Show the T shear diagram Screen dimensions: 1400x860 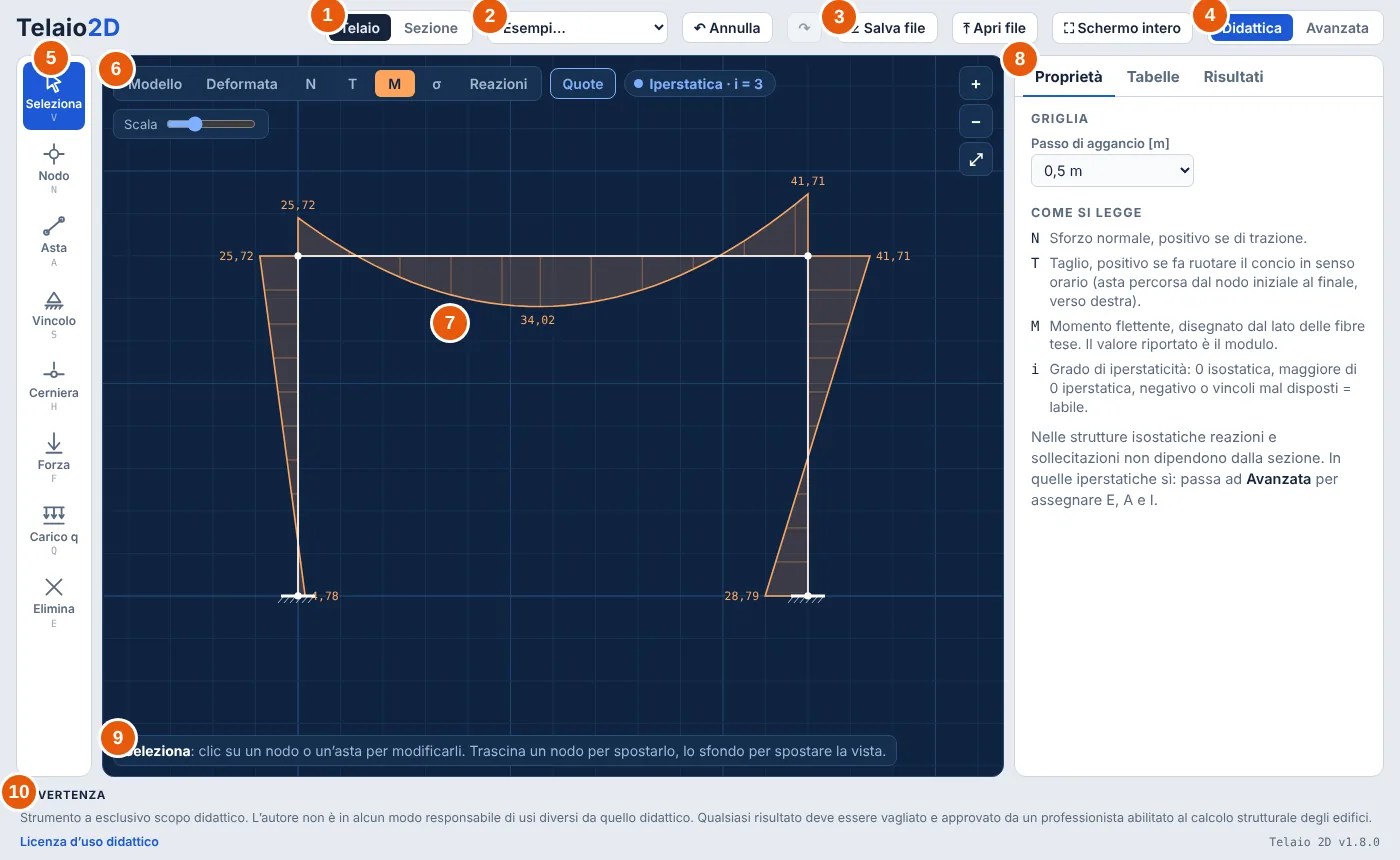352,84
